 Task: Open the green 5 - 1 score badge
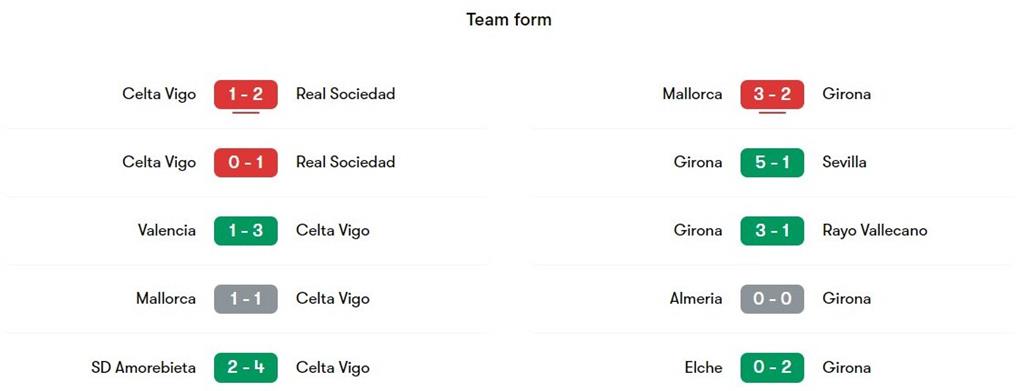pos(772,163)
